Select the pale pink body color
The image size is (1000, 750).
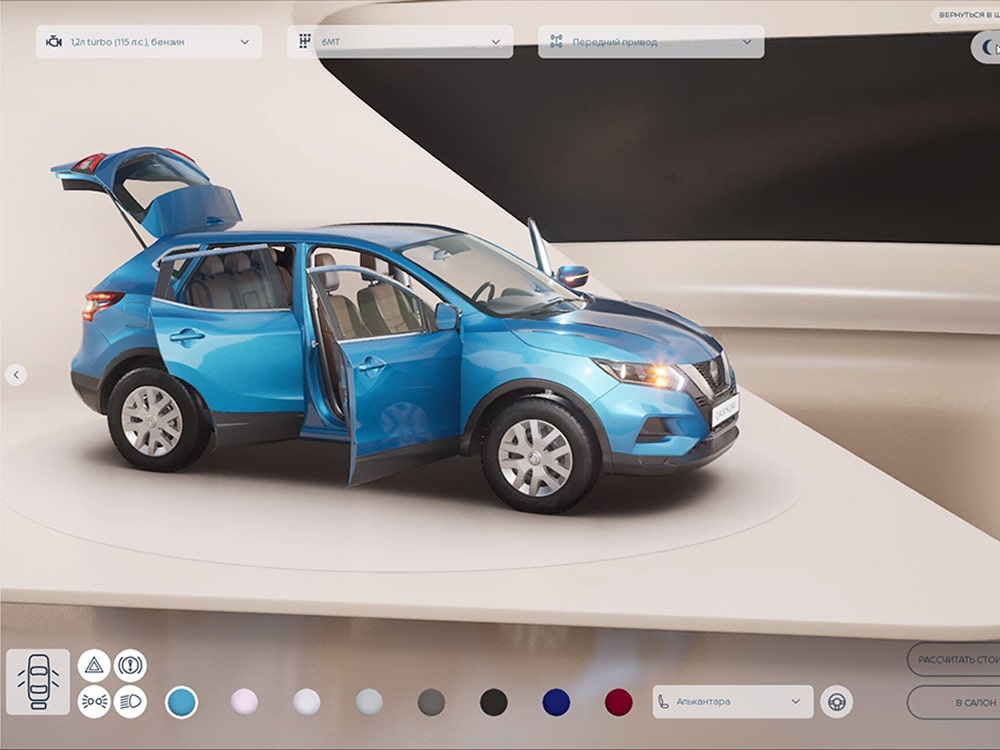244,702
